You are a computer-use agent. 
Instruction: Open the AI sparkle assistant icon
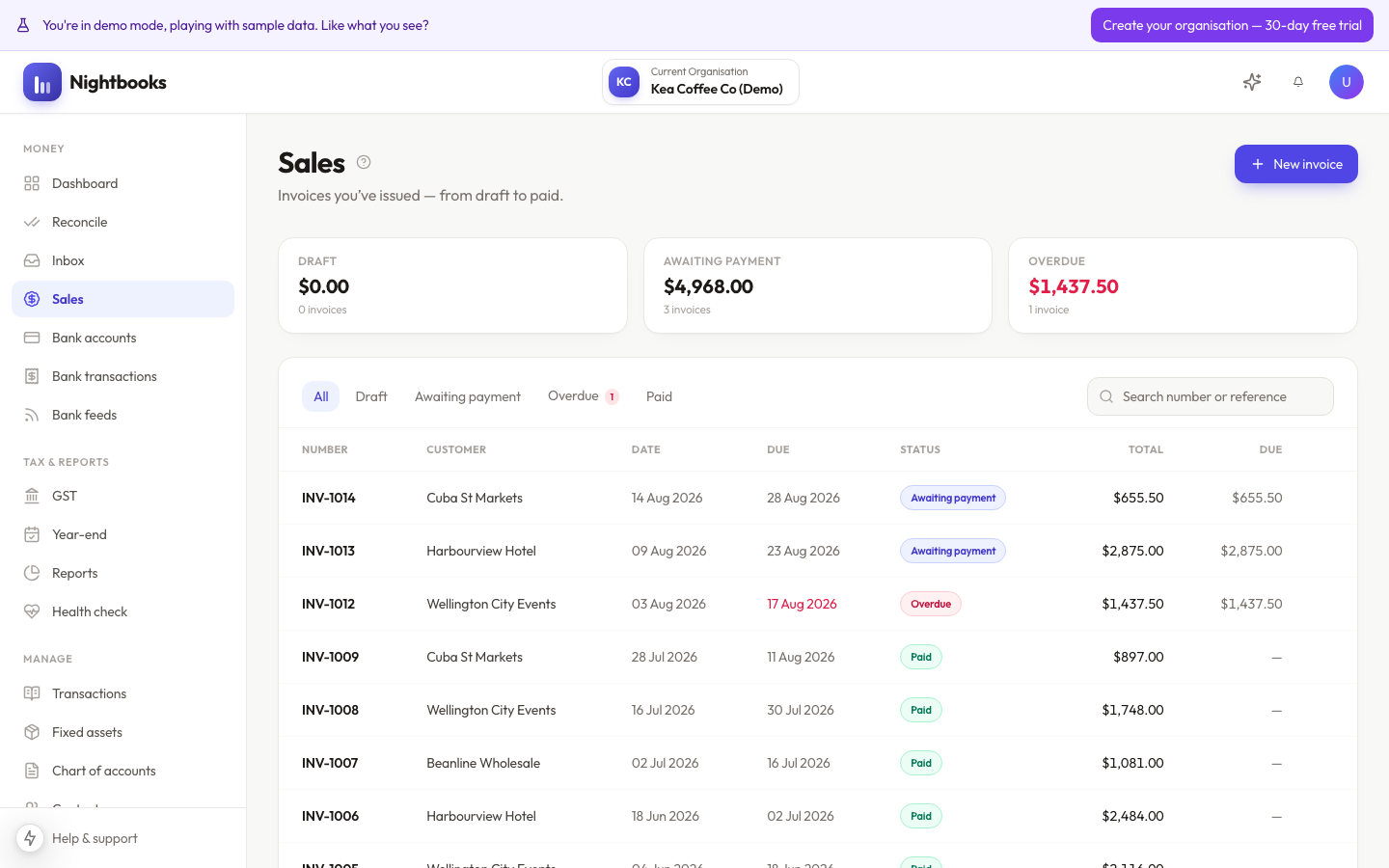(1252, 82)
